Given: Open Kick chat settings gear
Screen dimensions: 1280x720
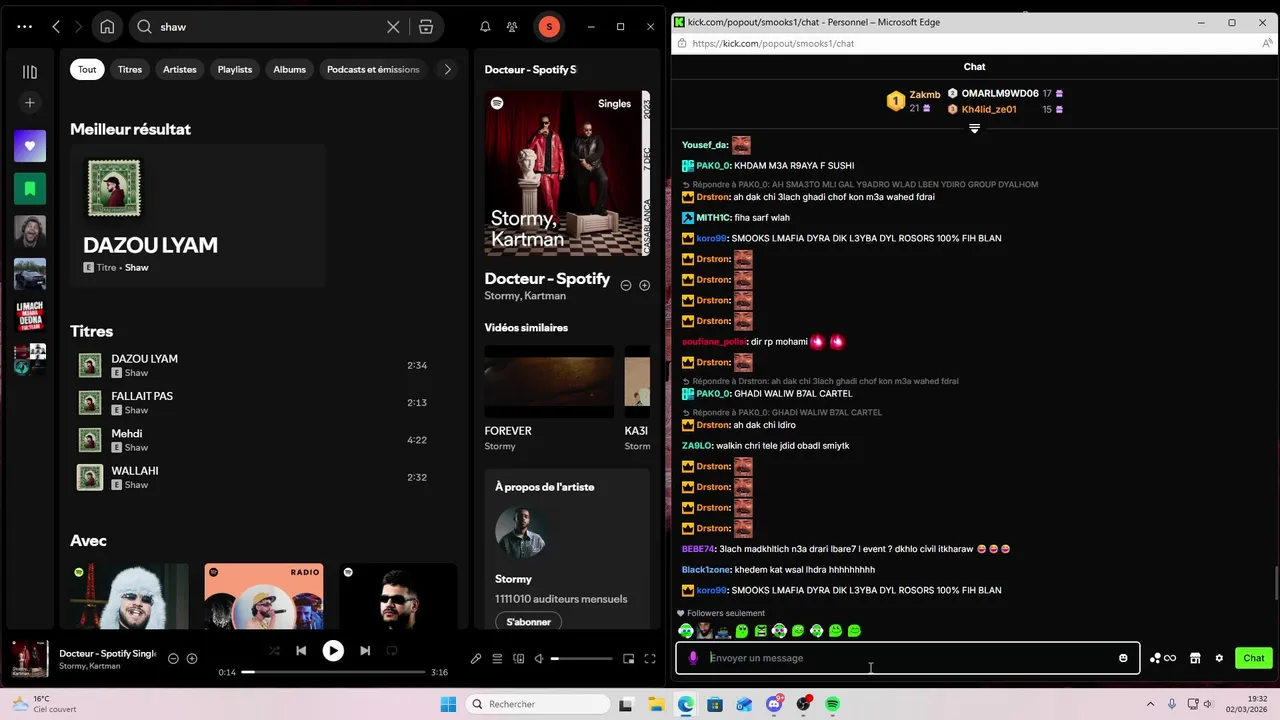Looking at the screenshot, I should (x=1219, y=658).
